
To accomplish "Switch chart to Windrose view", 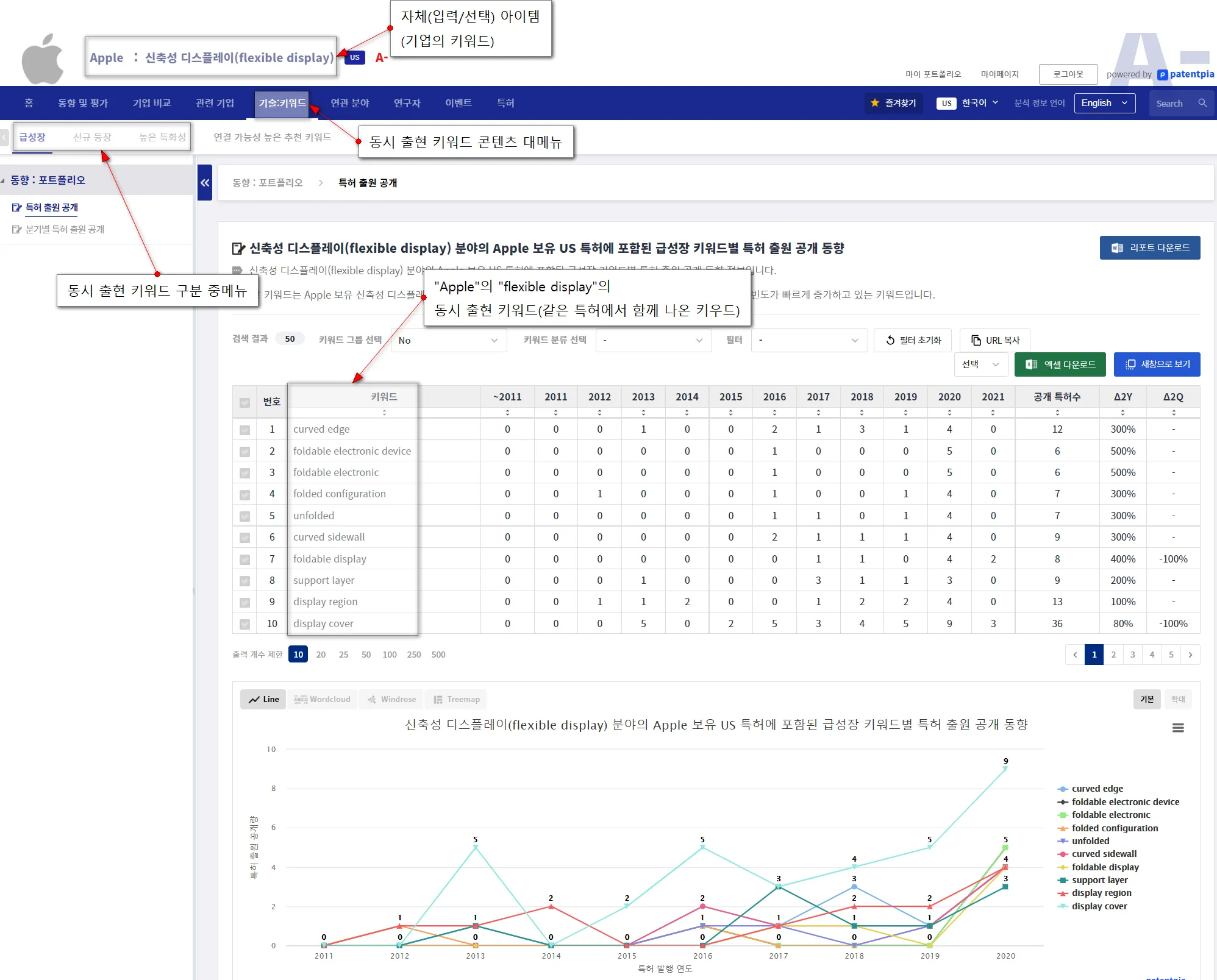I will coord(392,699).
